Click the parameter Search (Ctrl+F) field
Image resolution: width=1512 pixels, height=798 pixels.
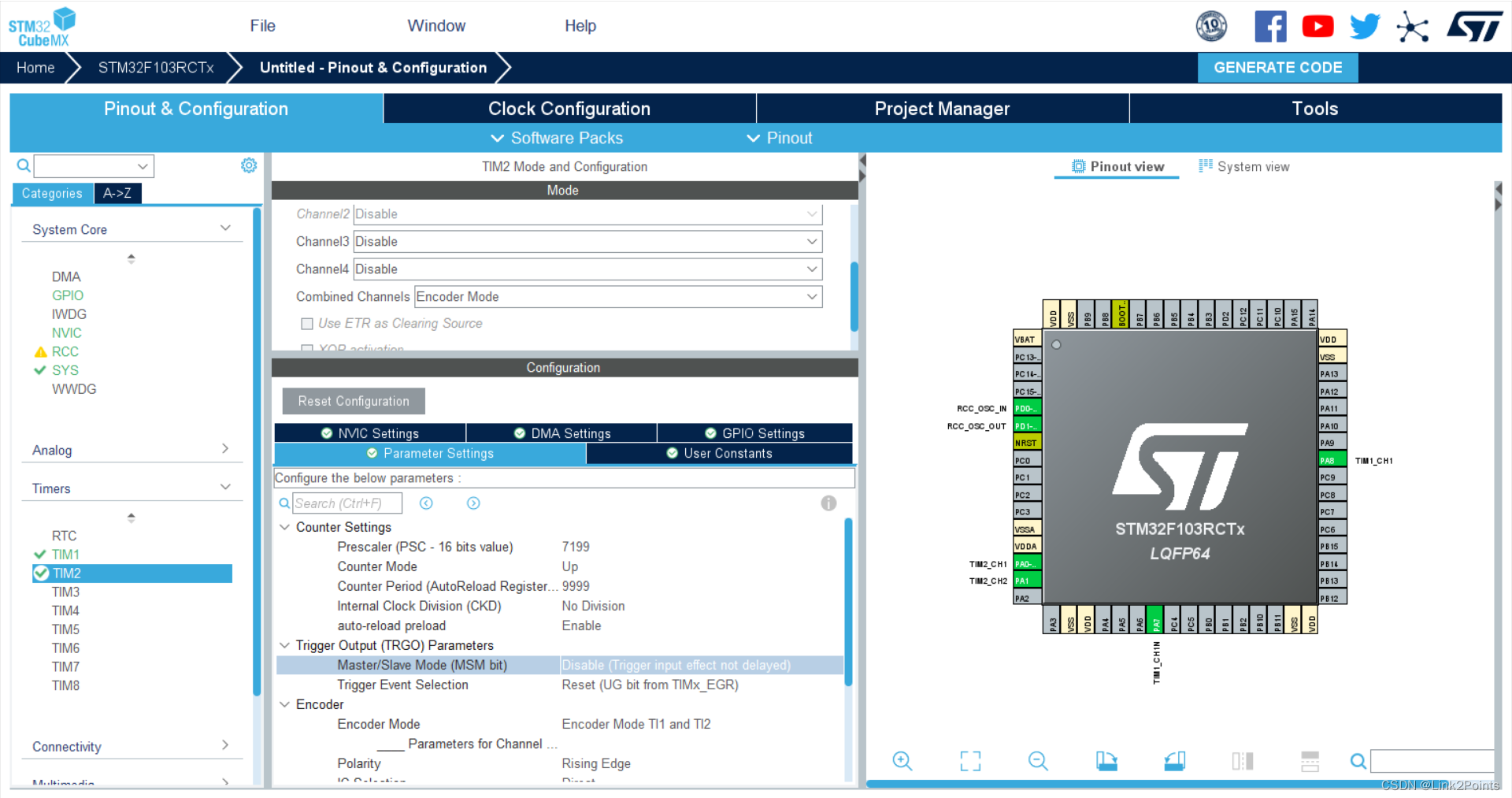point(347,503)
